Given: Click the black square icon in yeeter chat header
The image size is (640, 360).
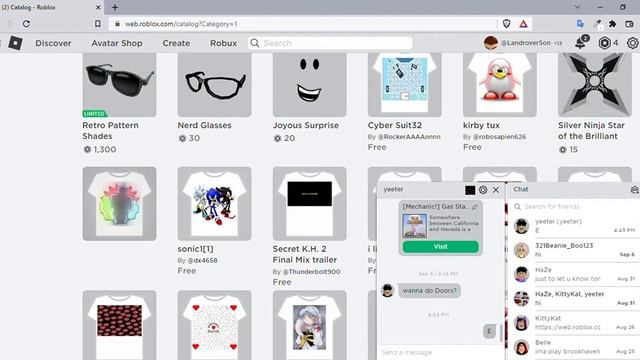Looking at the screenshot, I should [470, 190].
